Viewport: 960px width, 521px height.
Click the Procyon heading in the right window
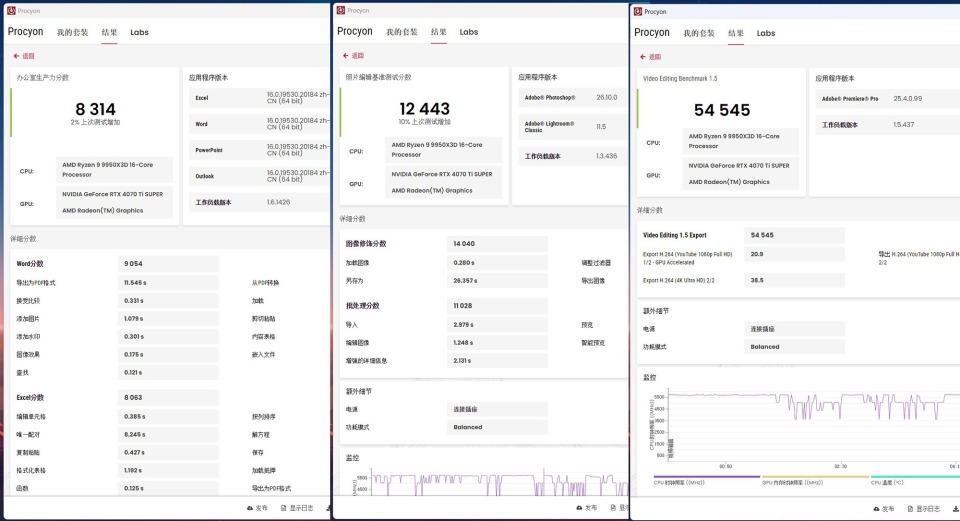coord(651,32)
